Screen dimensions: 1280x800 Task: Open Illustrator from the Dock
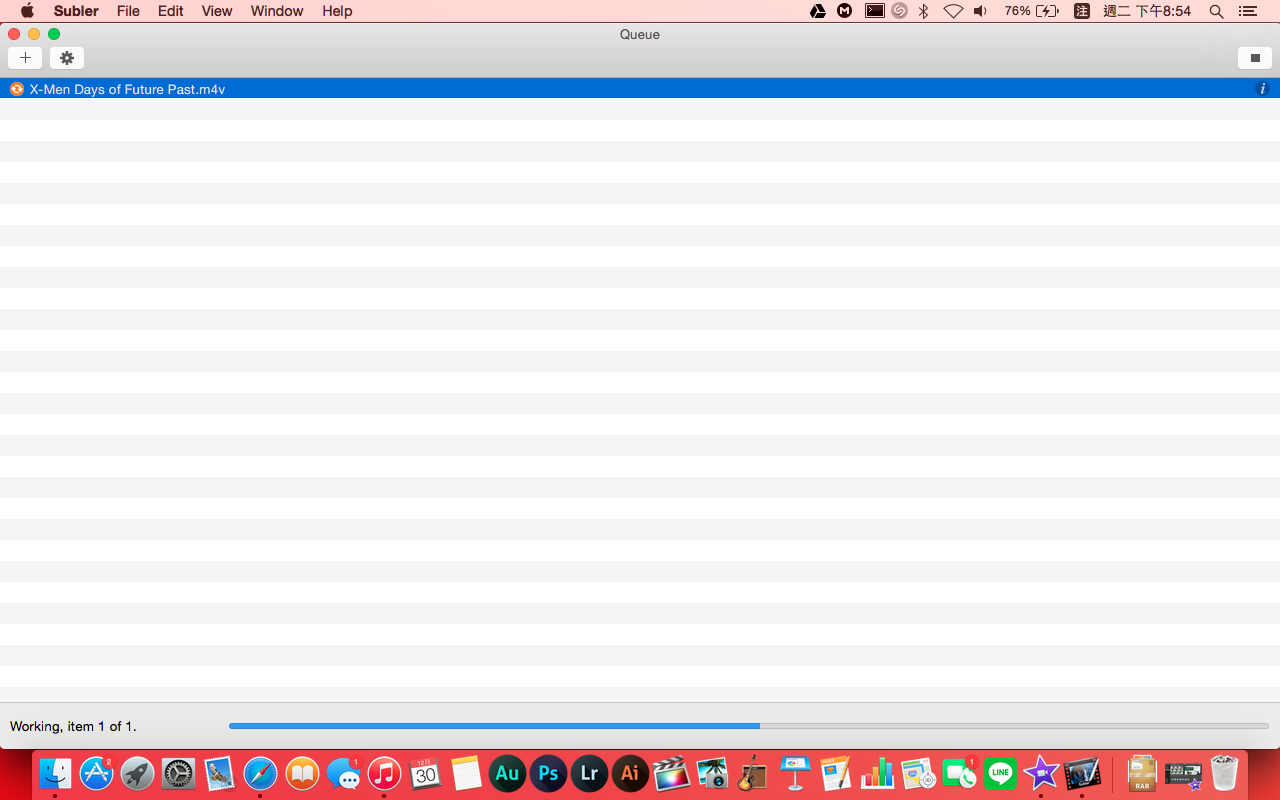point(630,773)
